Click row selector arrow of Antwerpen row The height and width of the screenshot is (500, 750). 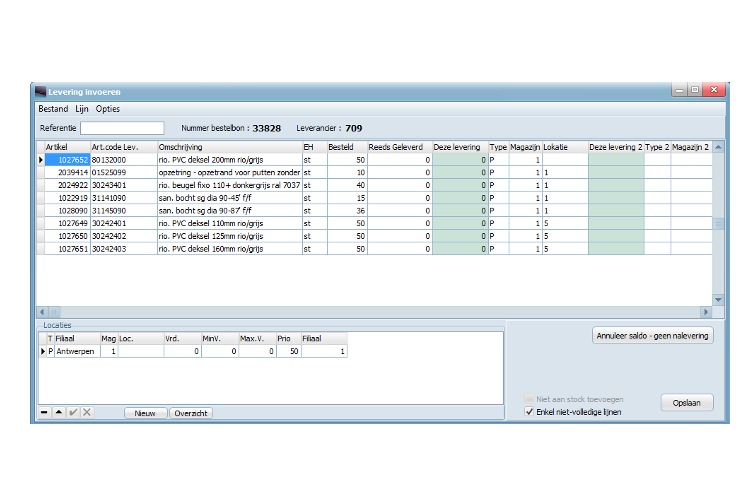[x=43, y=351]
